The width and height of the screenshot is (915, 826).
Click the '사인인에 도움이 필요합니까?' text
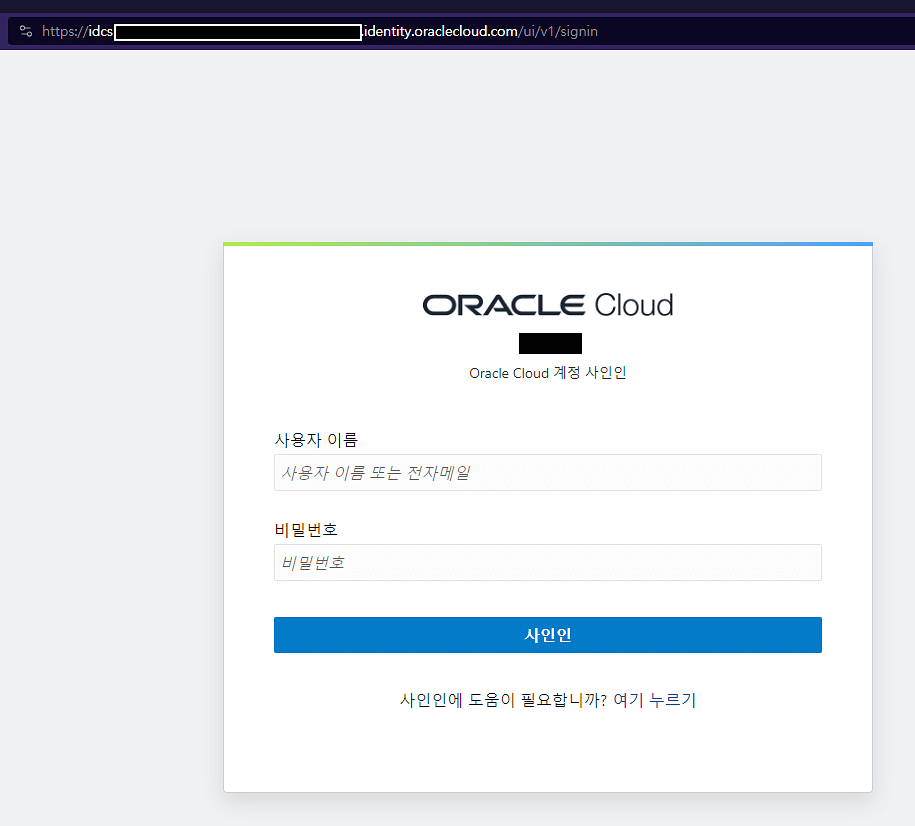[x=503, y=699]
